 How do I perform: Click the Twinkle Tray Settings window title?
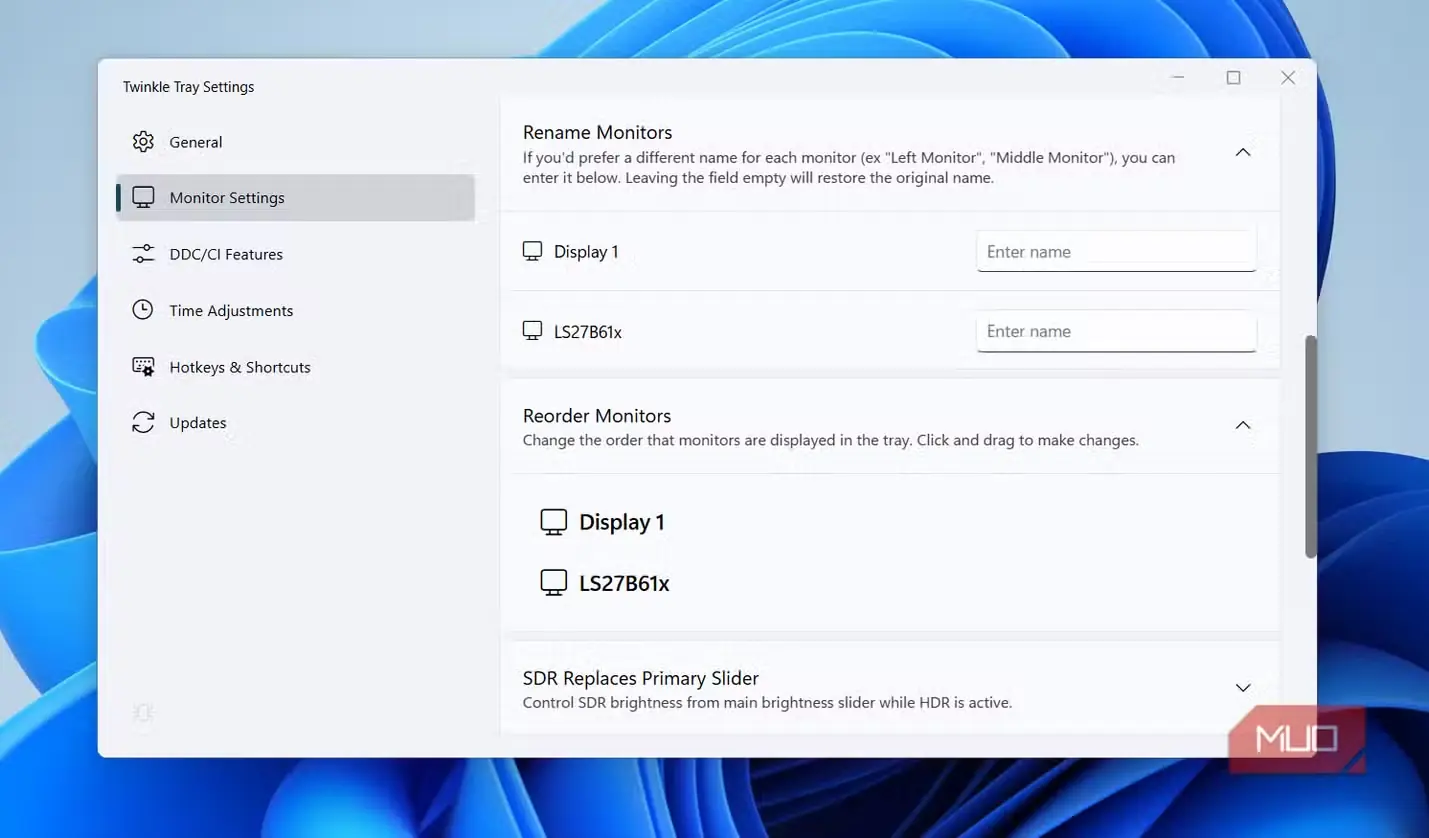[188, 87]
